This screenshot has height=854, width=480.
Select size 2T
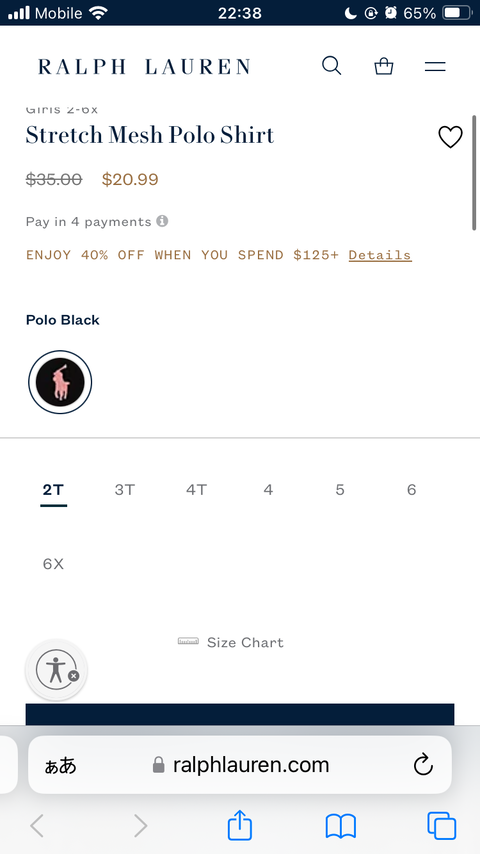pos(53,490)
